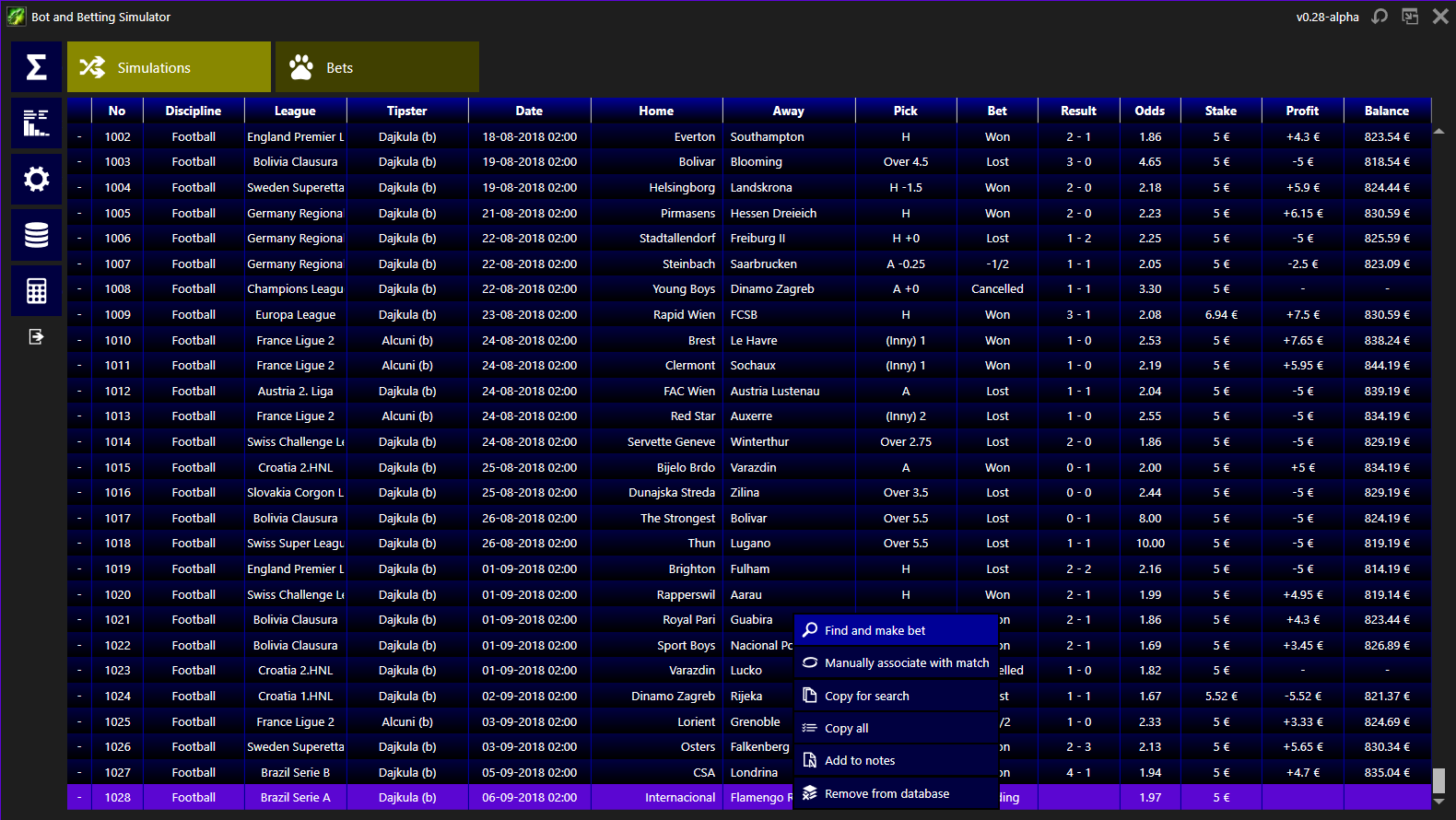Image resolution: width=1456 pixels, height=820 pixels.
Task: Click balance 823.54 € in row 1002
Action: tap(1387, 136)
